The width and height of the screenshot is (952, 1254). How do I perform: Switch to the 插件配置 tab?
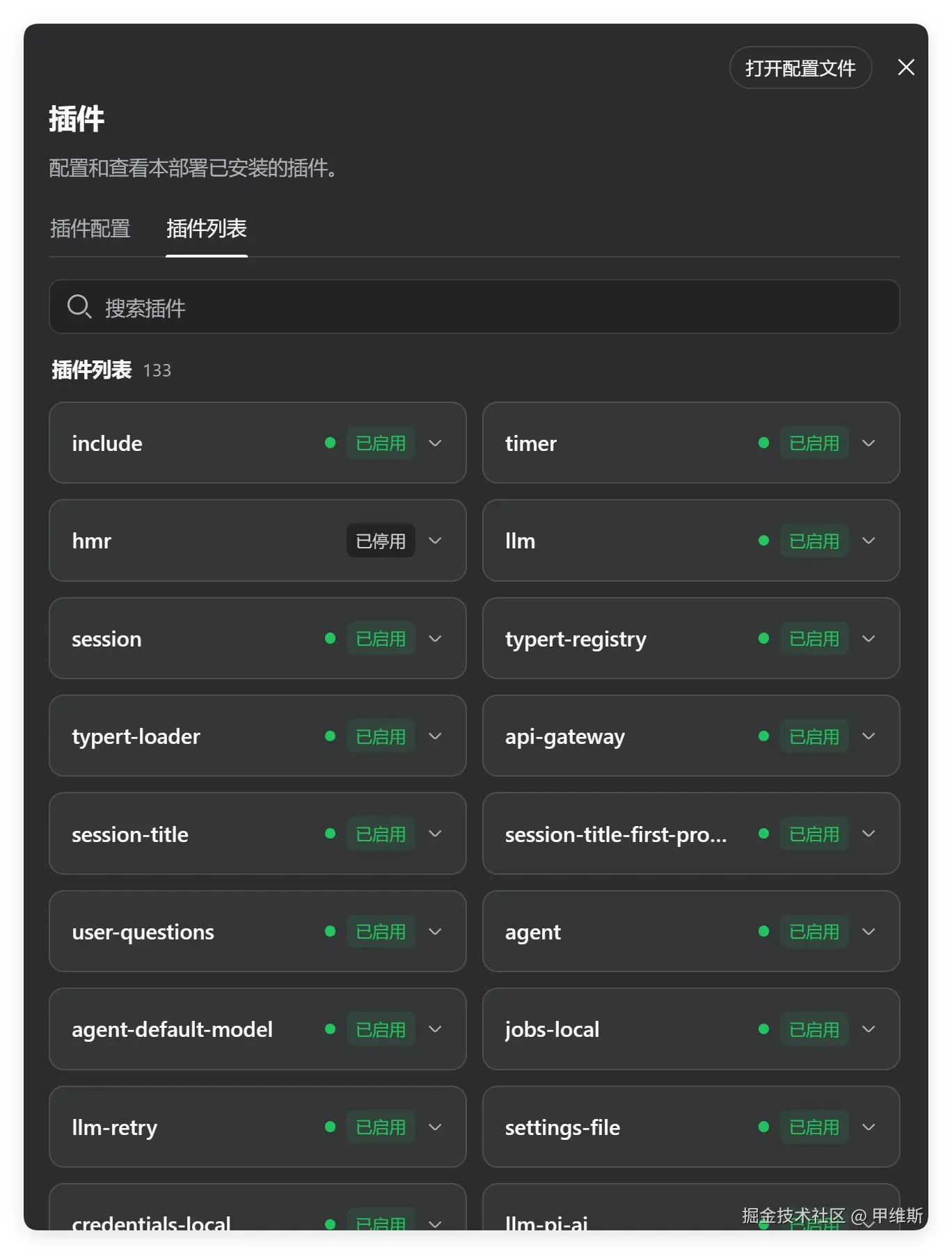point(90,228)
